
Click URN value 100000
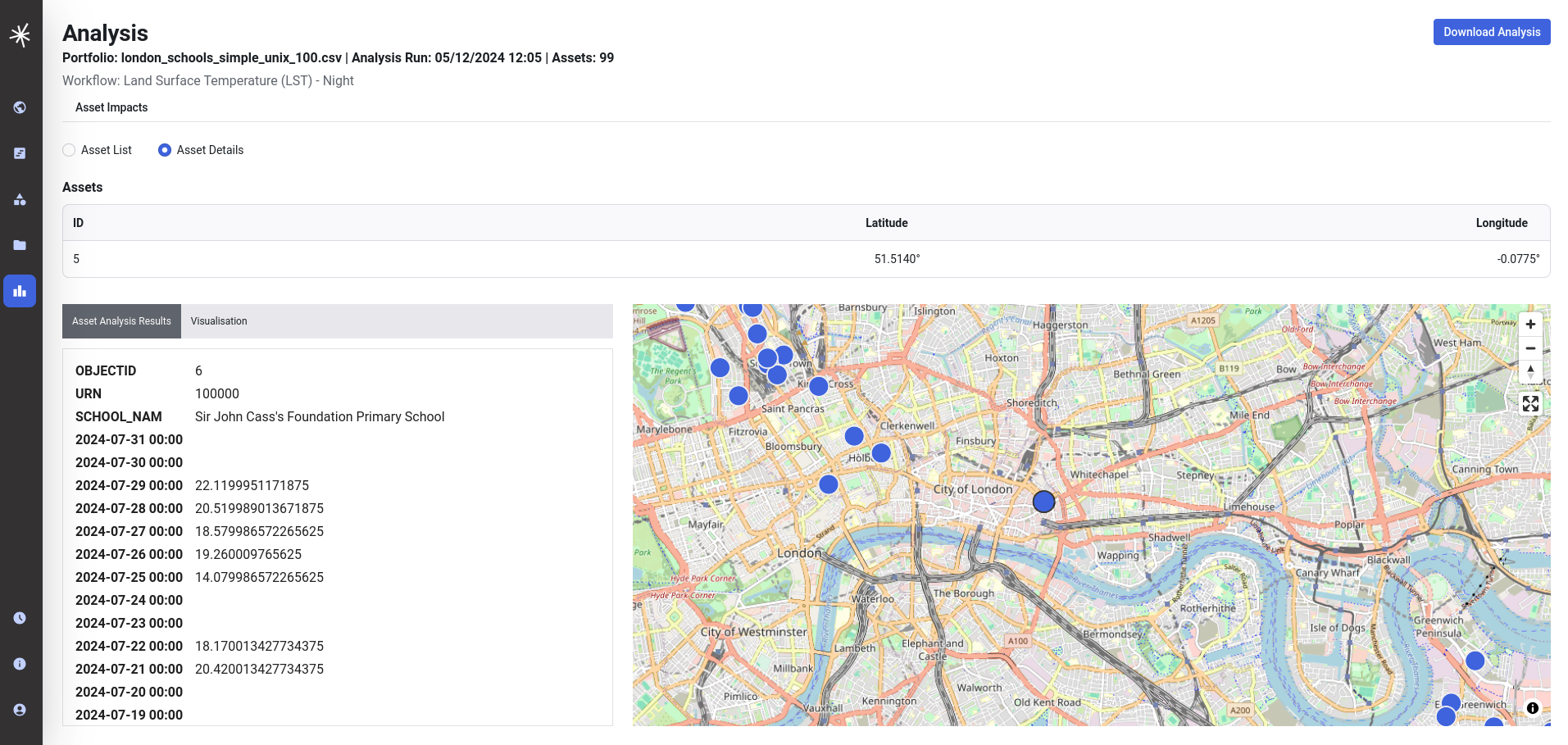click(x=217, y=393)
